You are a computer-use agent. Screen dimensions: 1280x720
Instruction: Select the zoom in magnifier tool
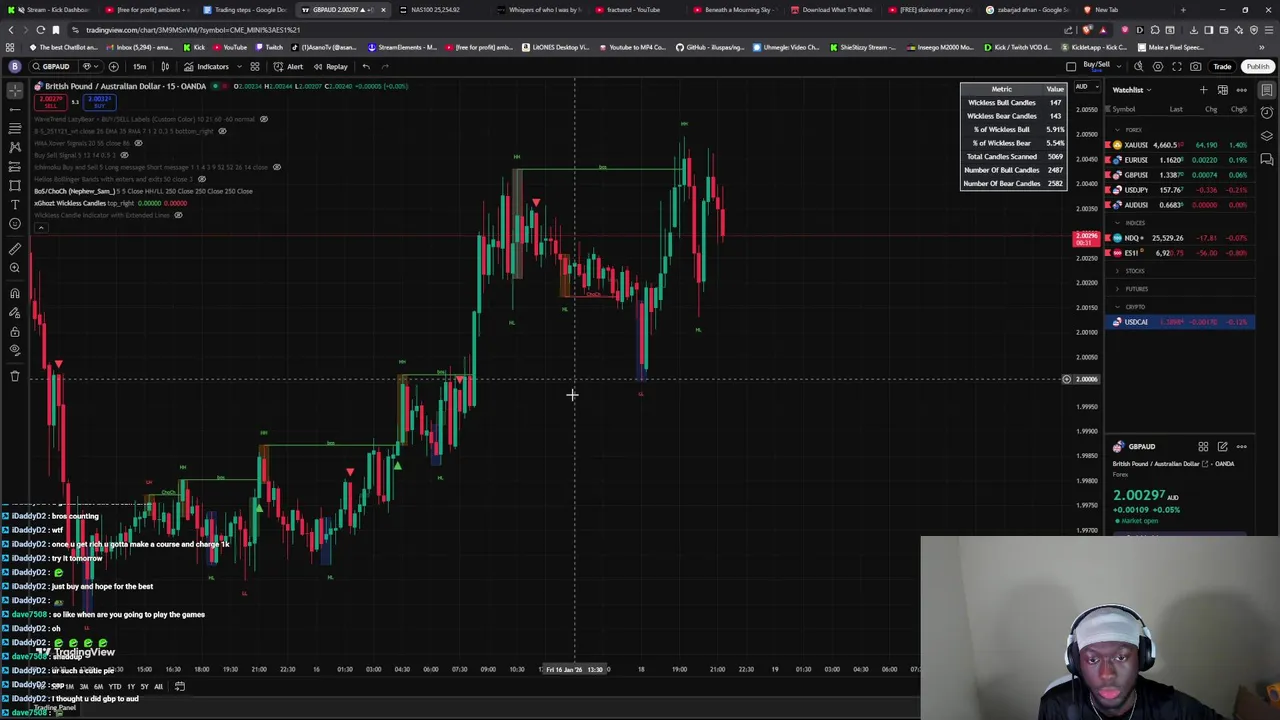coord(15,268)
